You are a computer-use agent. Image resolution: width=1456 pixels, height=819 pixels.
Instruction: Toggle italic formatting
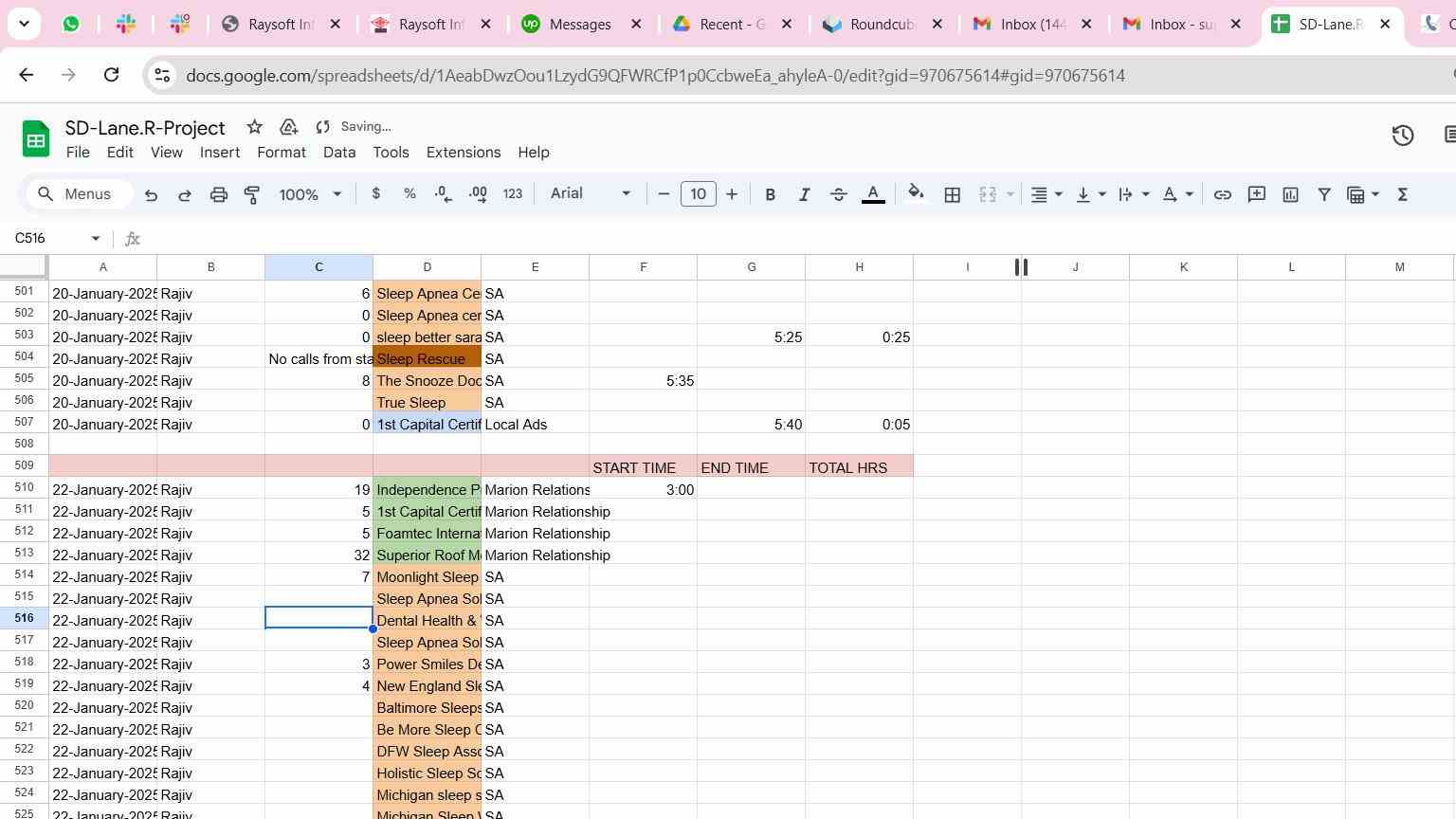[804, 194]
